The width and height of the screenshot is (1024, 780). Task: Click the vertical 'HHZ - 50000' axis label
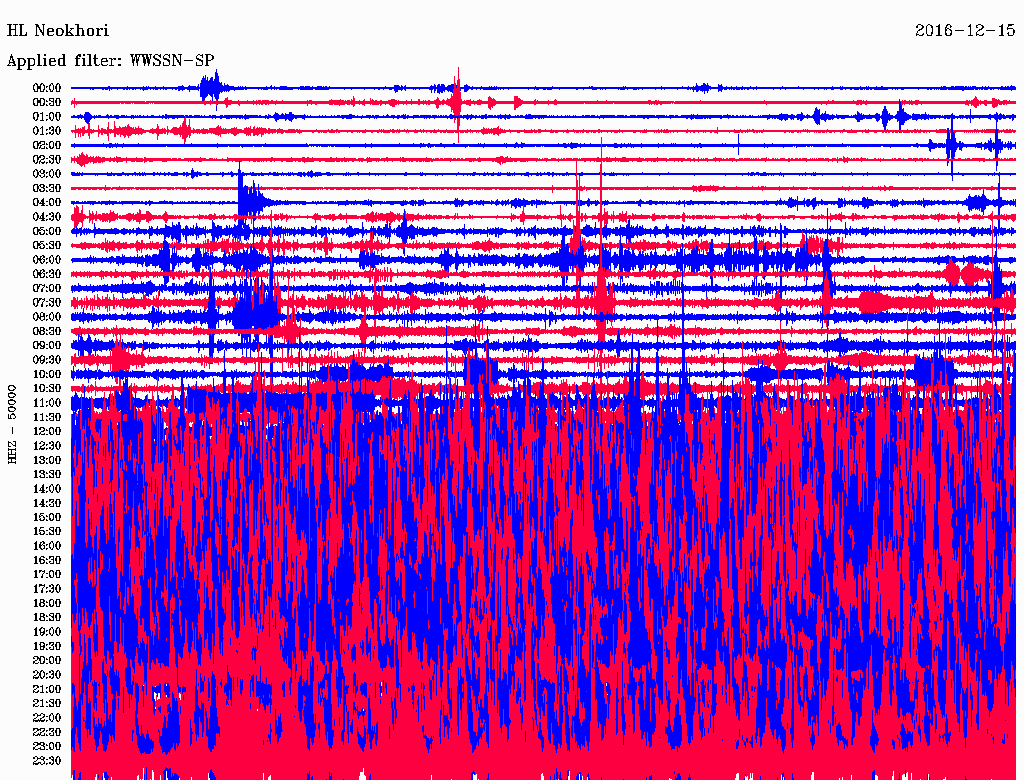[x=12, y=424]
